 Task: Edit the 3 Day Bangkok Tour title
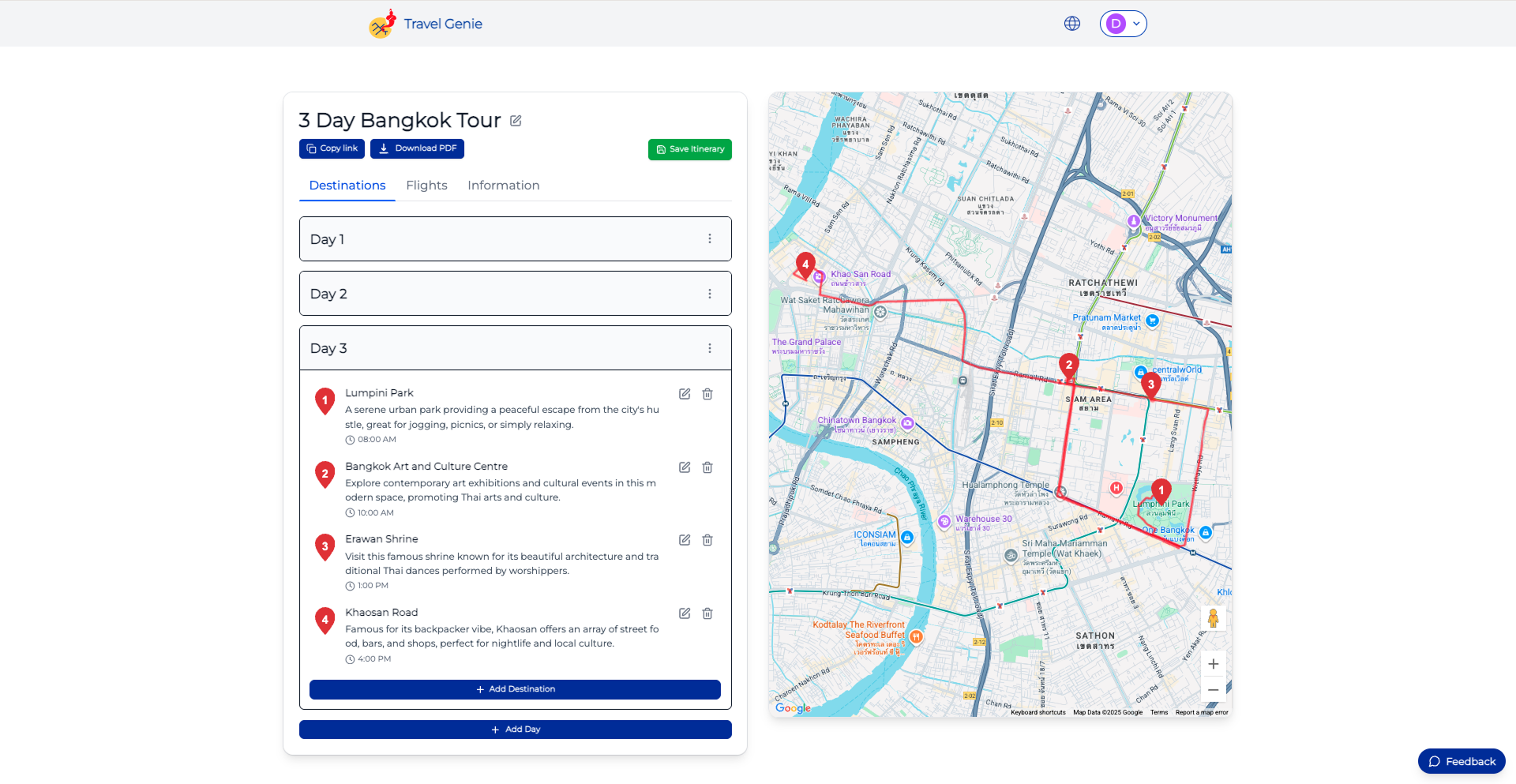pos(516,121)
